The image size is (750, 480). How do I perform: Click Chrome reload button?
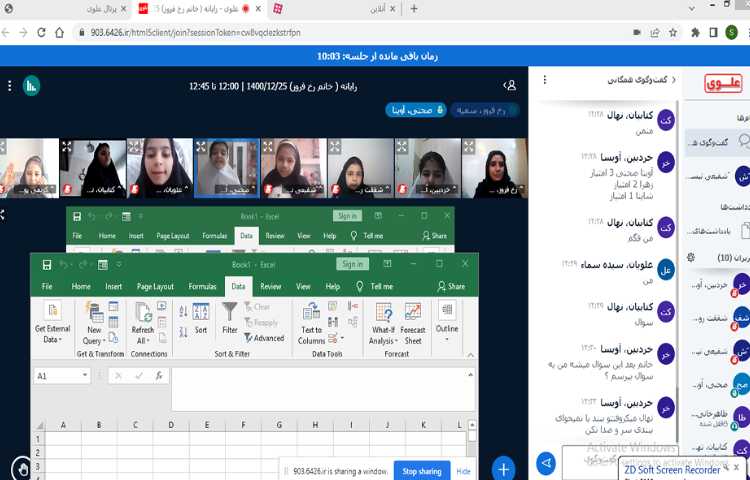coord(42,33)
